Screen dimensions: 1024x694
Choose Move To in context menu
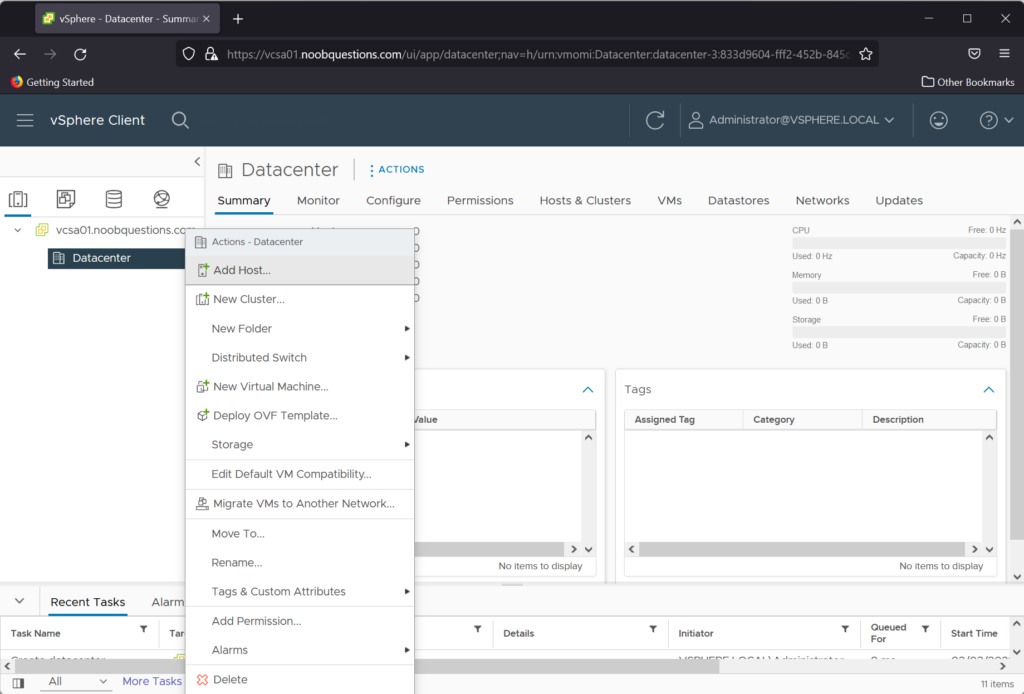(300, 533)
